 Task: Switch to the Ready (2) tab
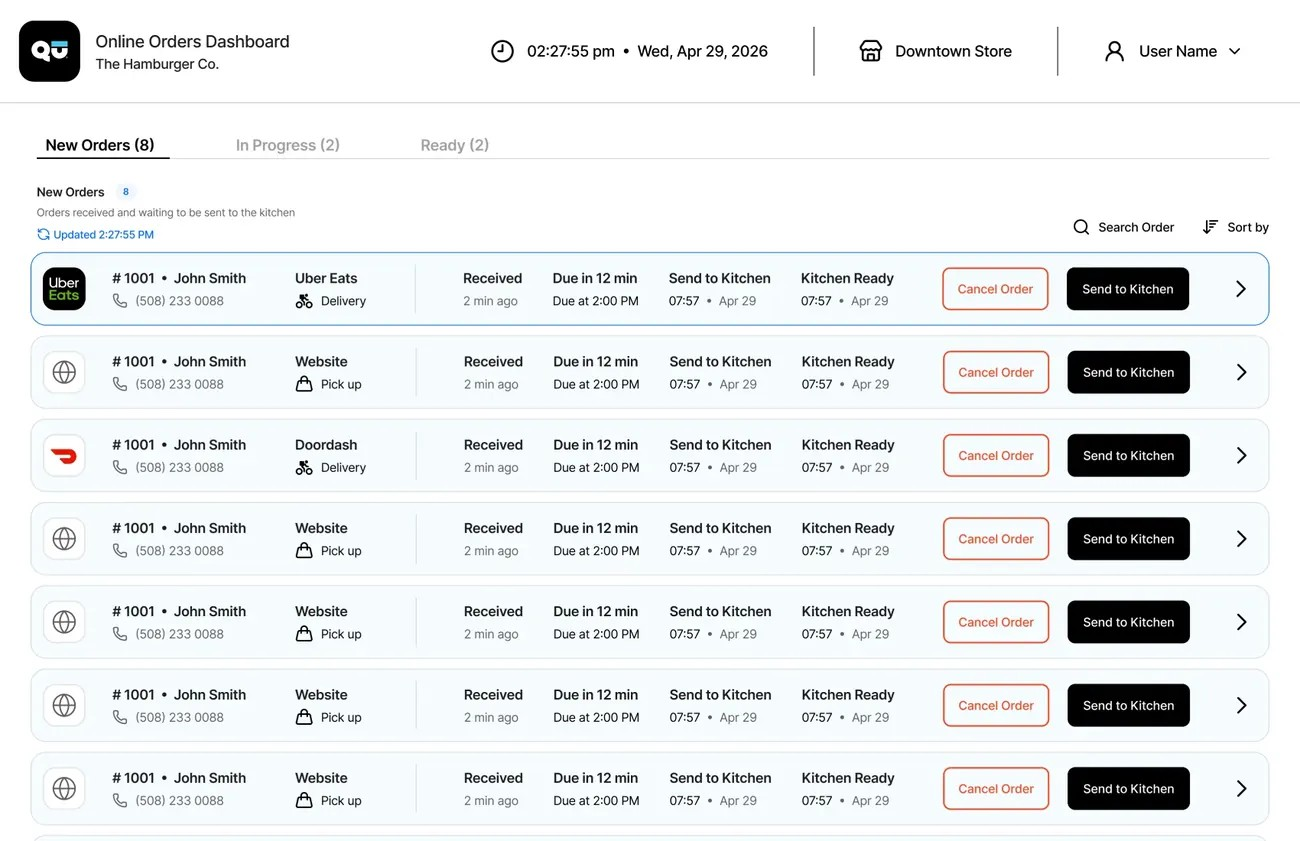455,145
